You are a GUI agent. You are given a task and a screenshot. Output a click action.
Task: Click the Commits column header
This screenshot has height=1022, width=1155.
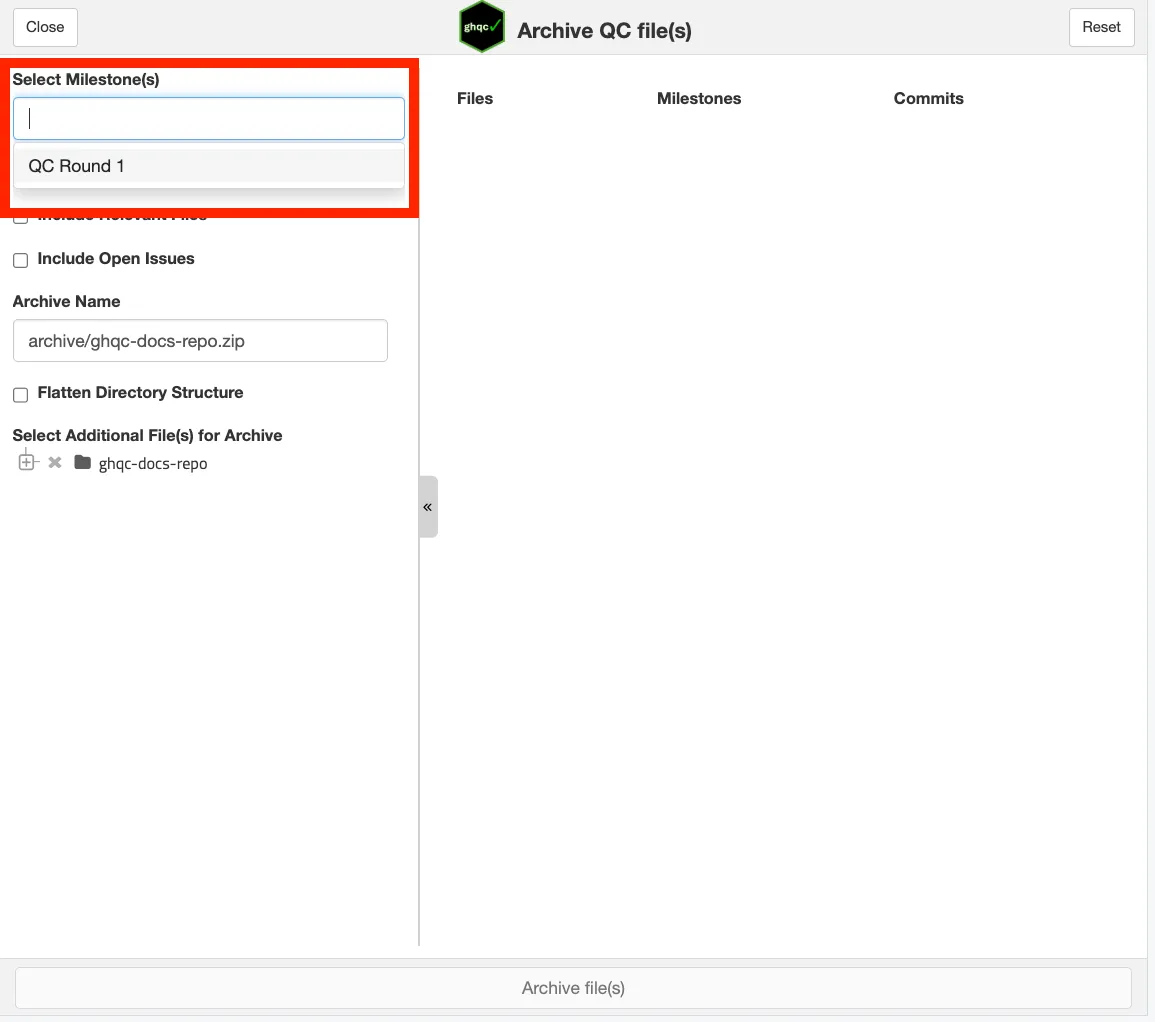pos(928,98)
